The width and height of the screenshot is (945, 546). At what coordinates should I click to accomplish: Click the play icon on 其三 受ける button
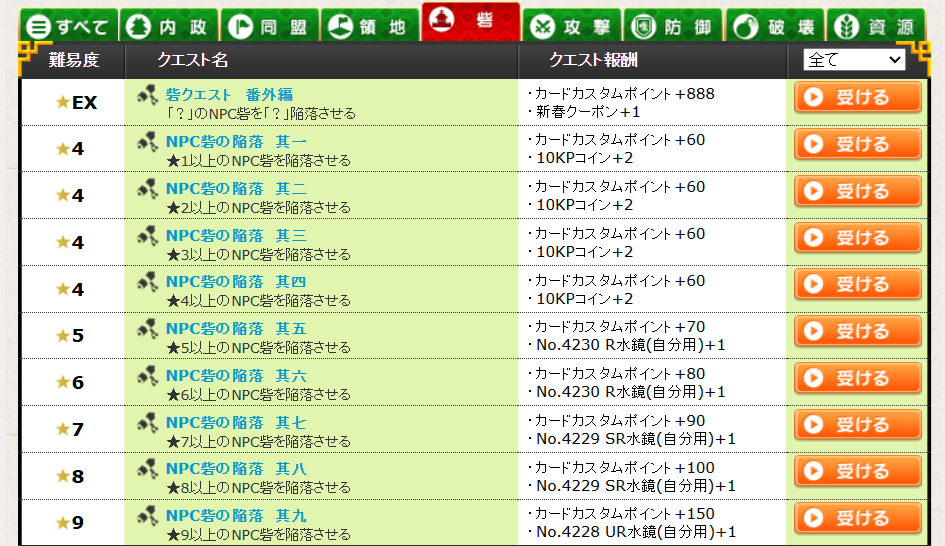(x=814, y=238)
